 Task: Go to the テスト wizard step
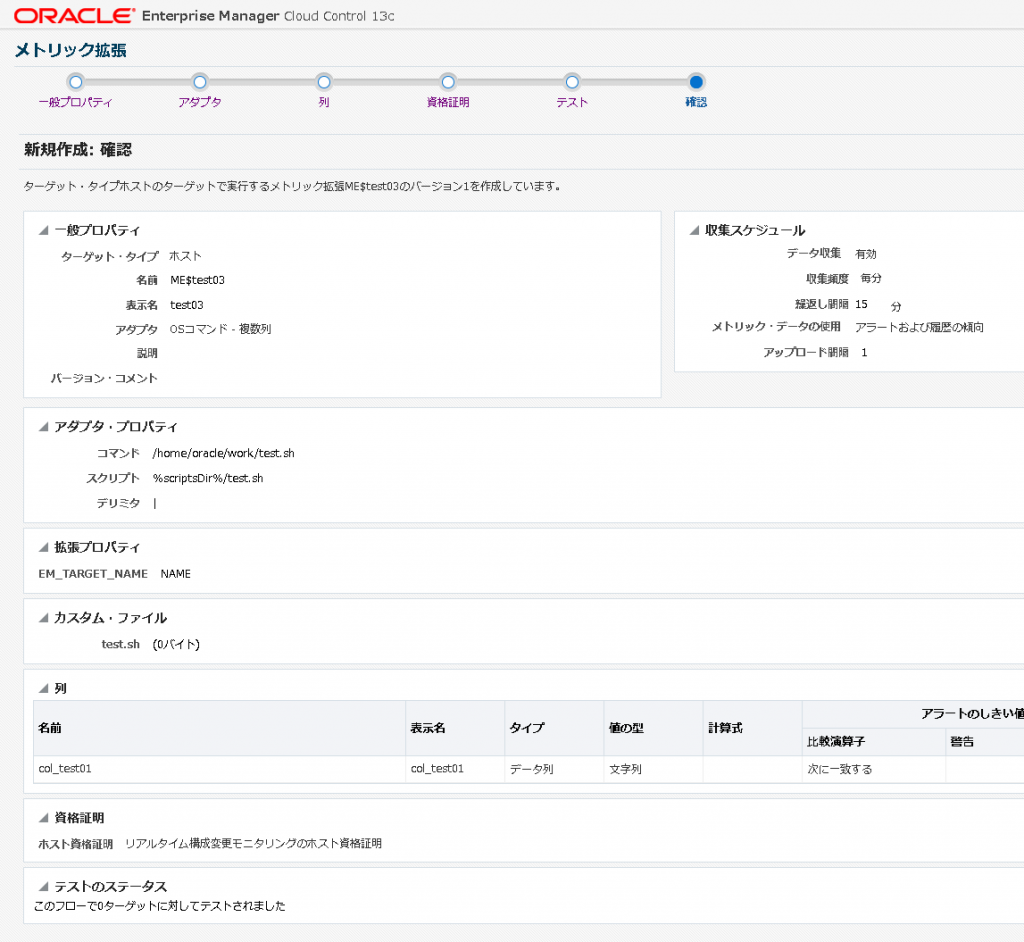[x=572, y=103]
